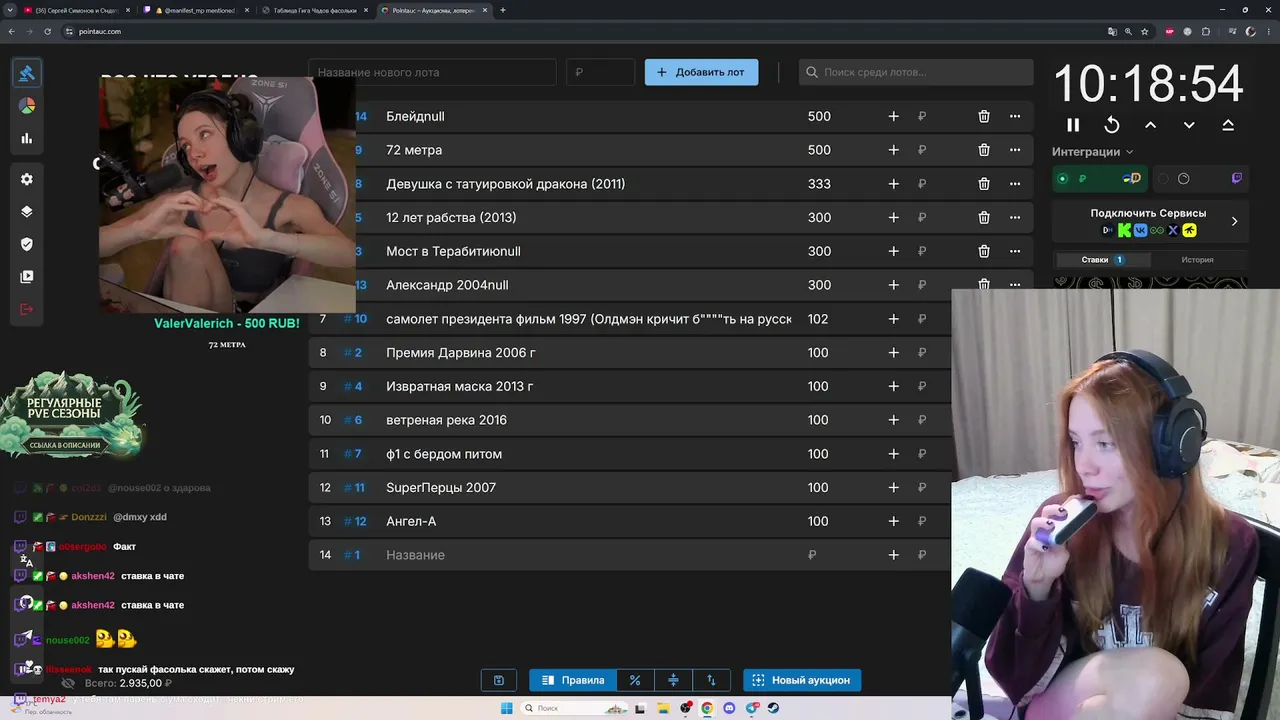Image resolution: width=1280 pixels, height=720 pixels.
Task: Open the auction page in the left sidebar
Action: 27,73
